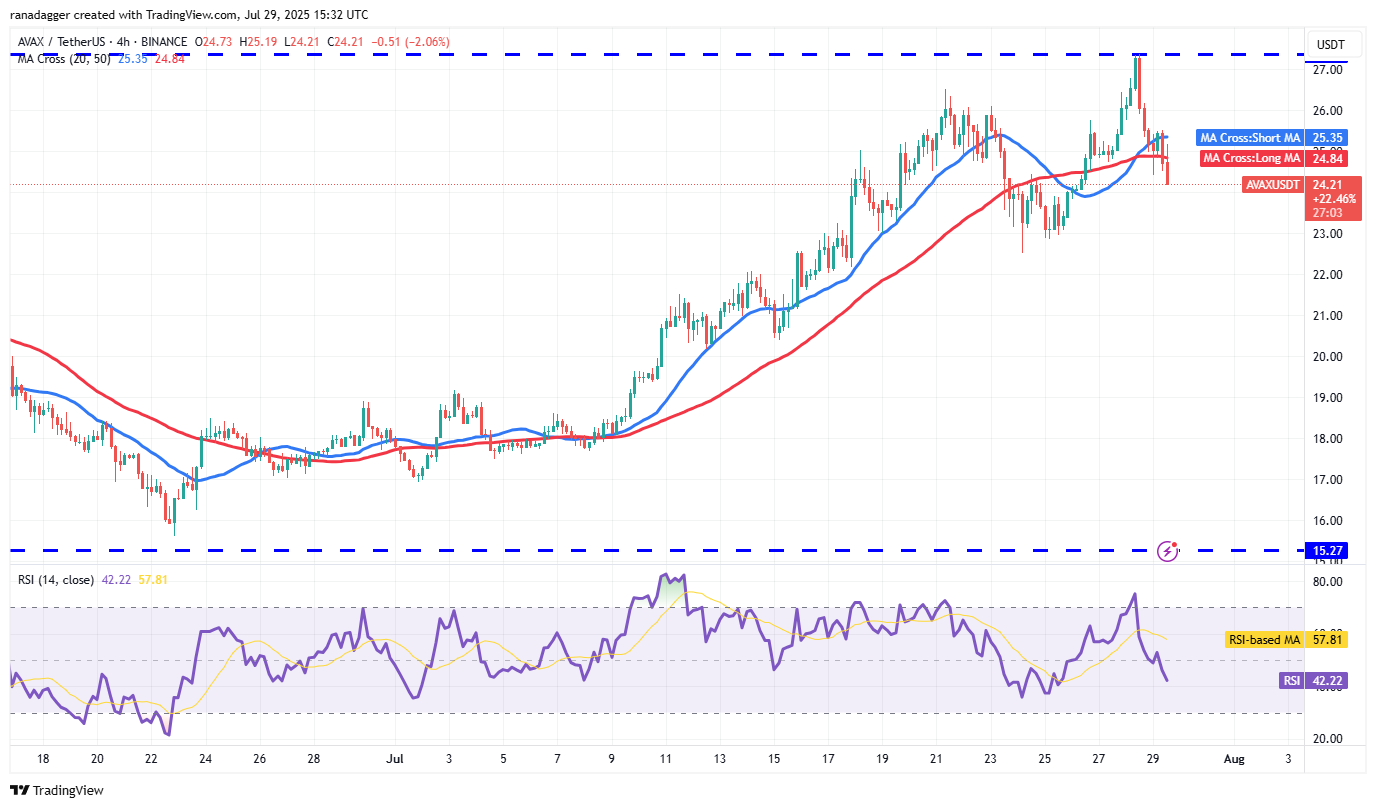The image size is (1376, 808).
Task: Click the 15.27 support level price tag
Action: 1331,550
